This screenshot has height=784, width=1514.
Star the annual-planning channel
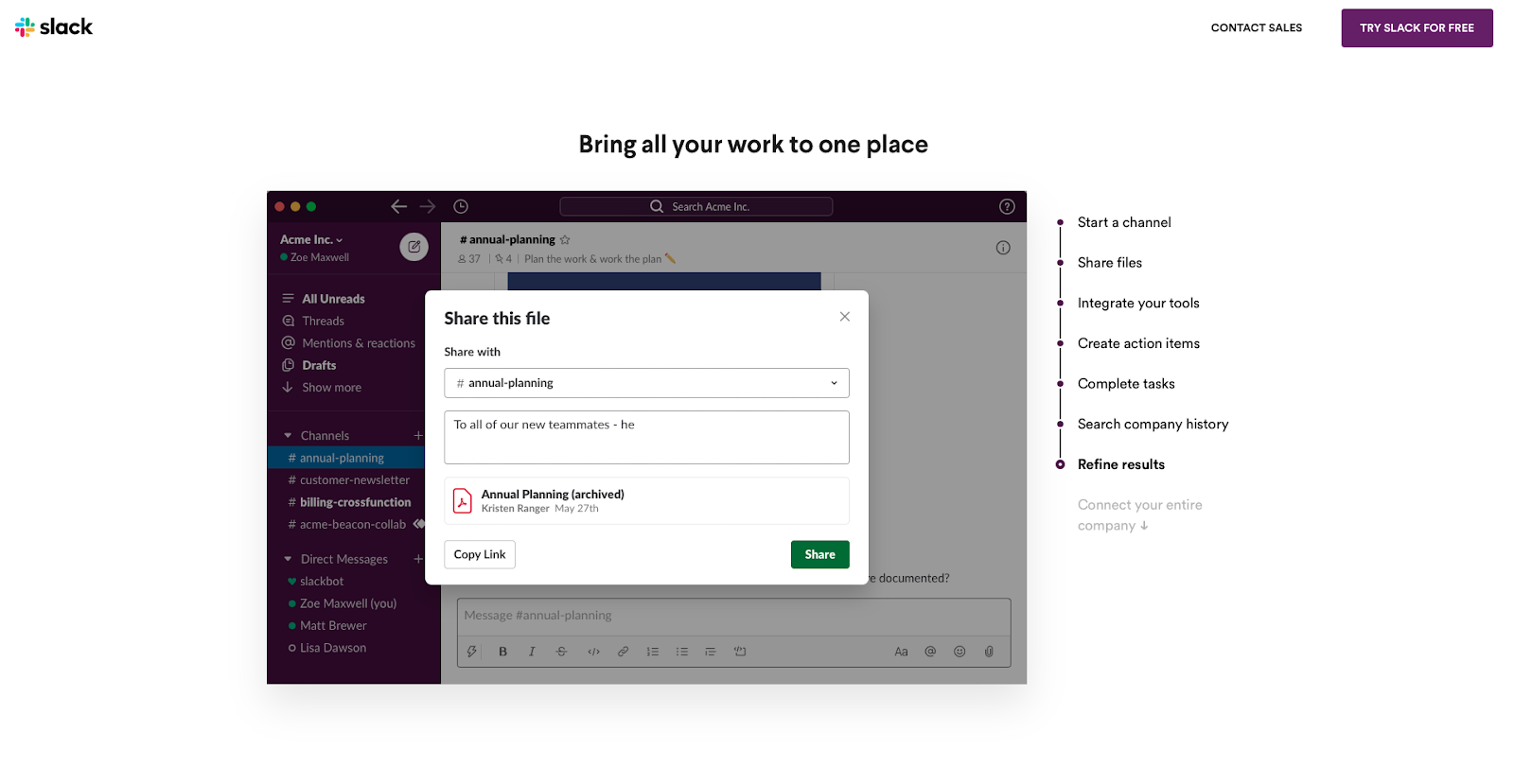point(565,240)
